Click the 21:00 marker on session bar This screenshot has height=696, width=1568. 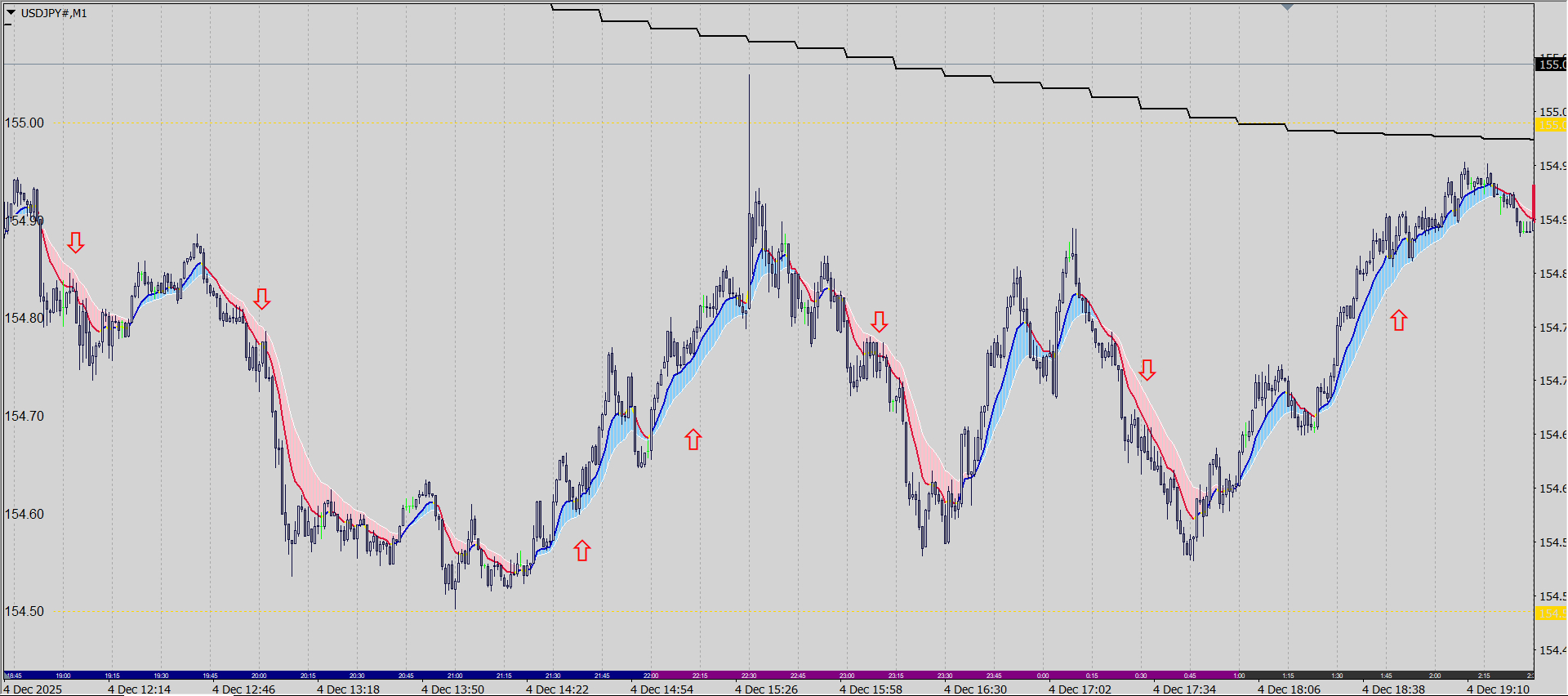(x=455, y=676)
